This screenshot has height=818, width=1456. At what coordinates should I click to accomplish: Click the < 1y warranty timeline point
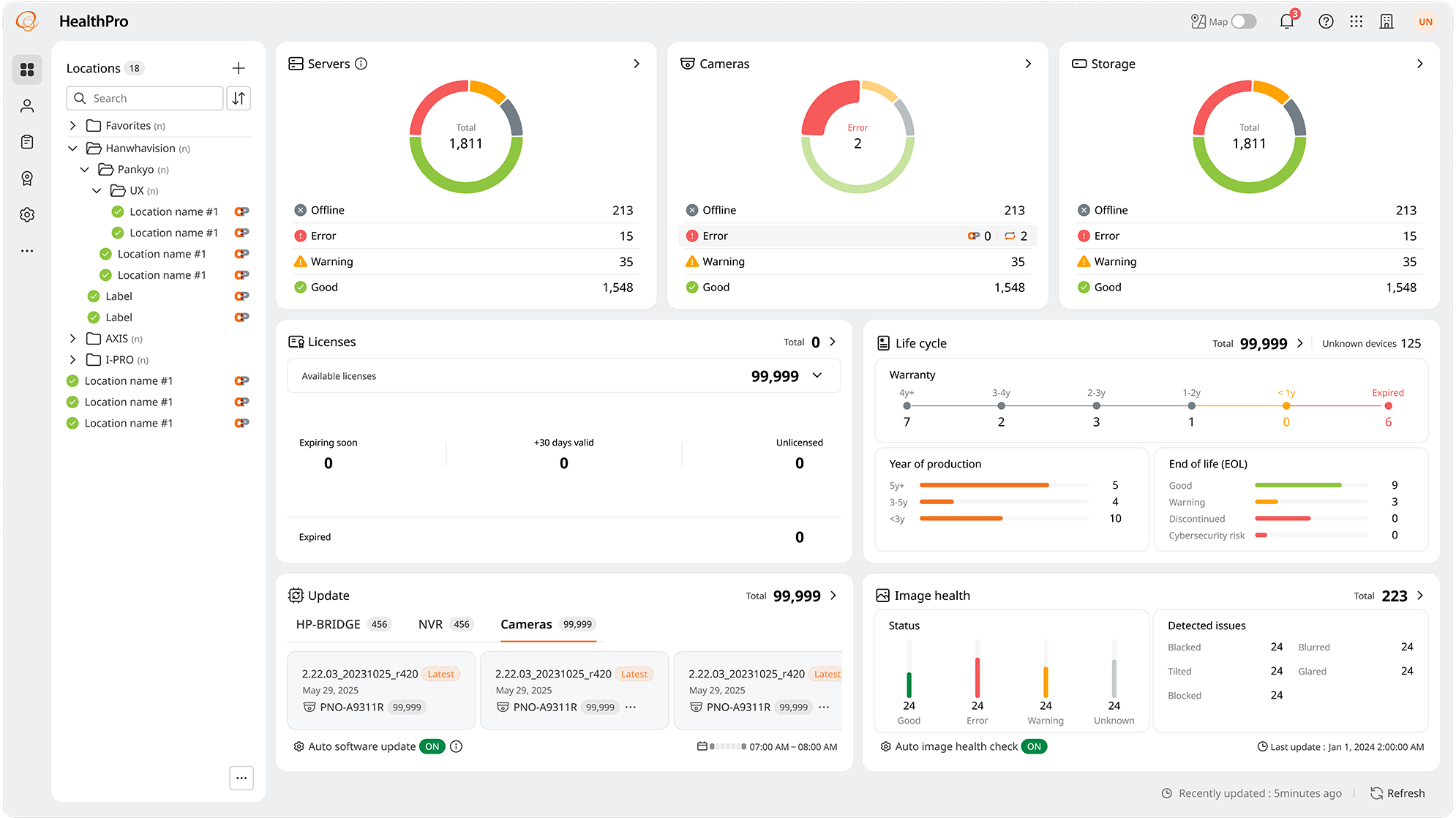click(x=1286, y=405)
